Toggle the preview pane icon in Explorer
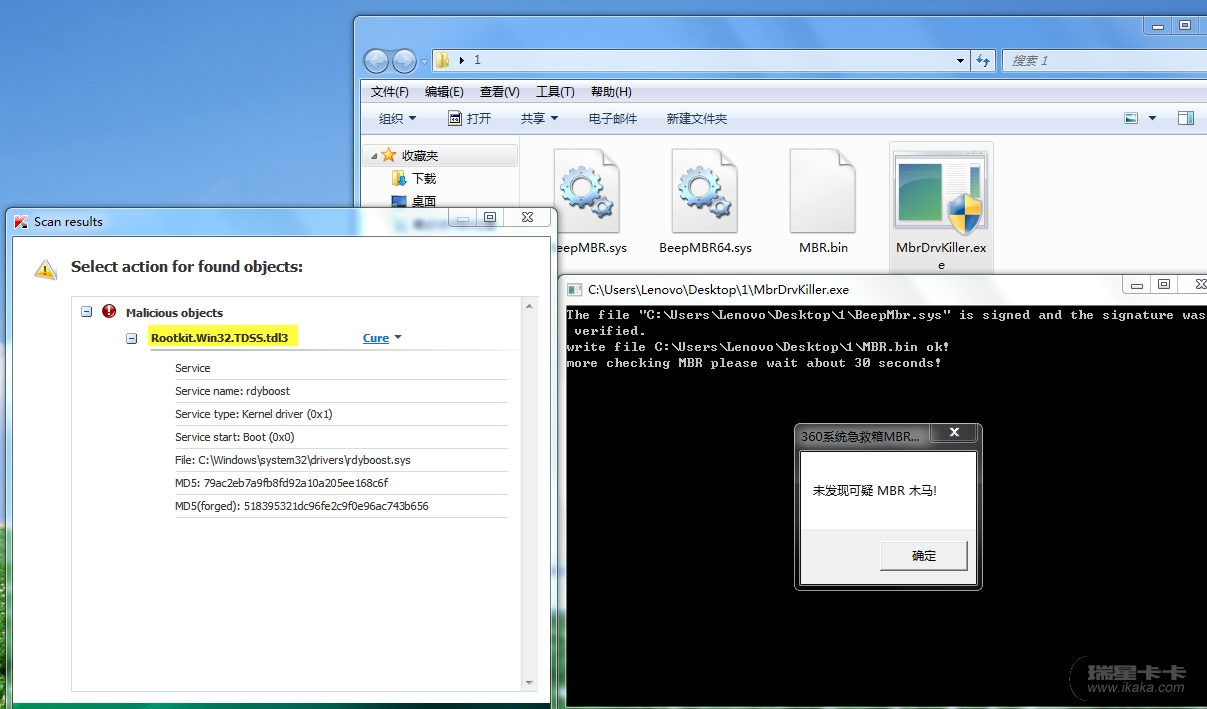The height and width of the screenshot is (709, 1207). pos(1185,118)
